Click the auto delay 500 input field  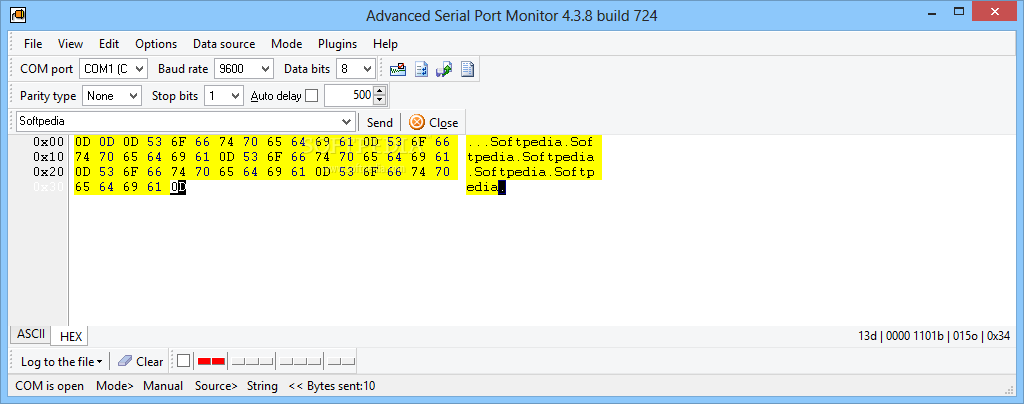[x=349, y=96]
